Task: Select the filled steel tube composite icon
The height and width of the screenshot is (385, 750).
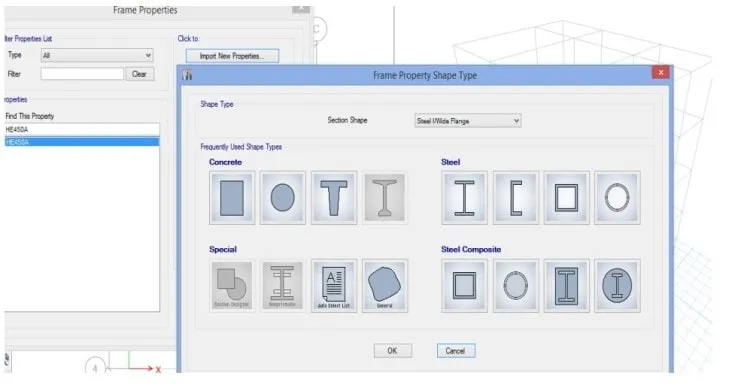Action: coord(464,286)
